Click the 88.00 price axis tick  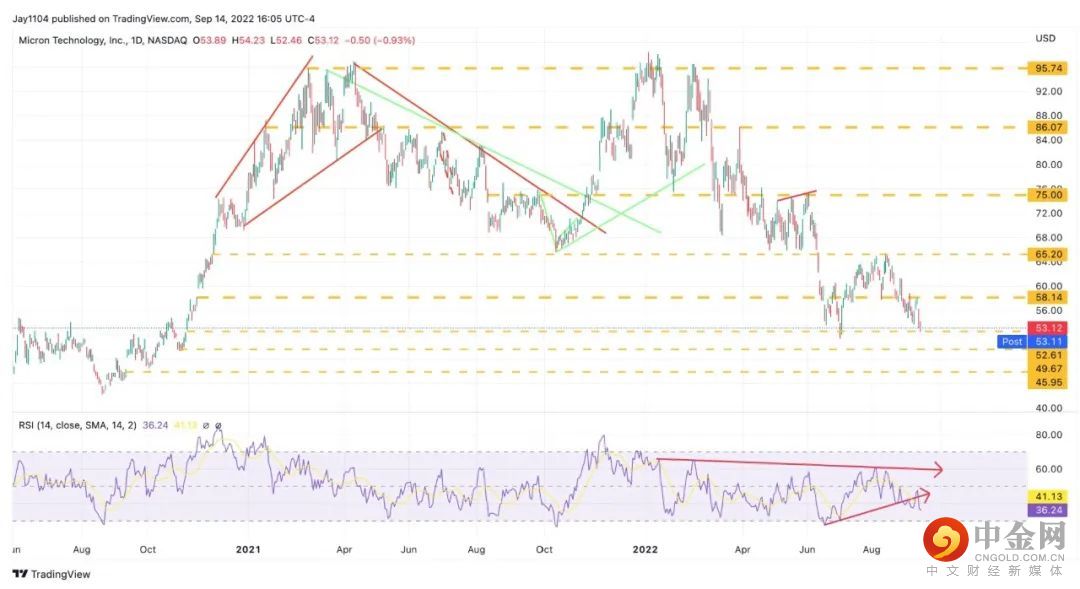coord(1048,116)
